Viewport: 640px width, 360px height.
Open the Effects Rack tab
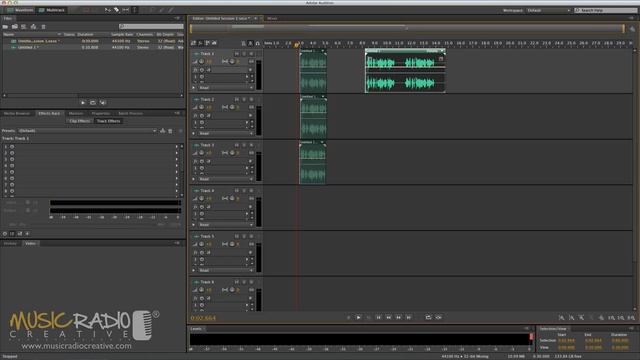click(x=49, y=113)
